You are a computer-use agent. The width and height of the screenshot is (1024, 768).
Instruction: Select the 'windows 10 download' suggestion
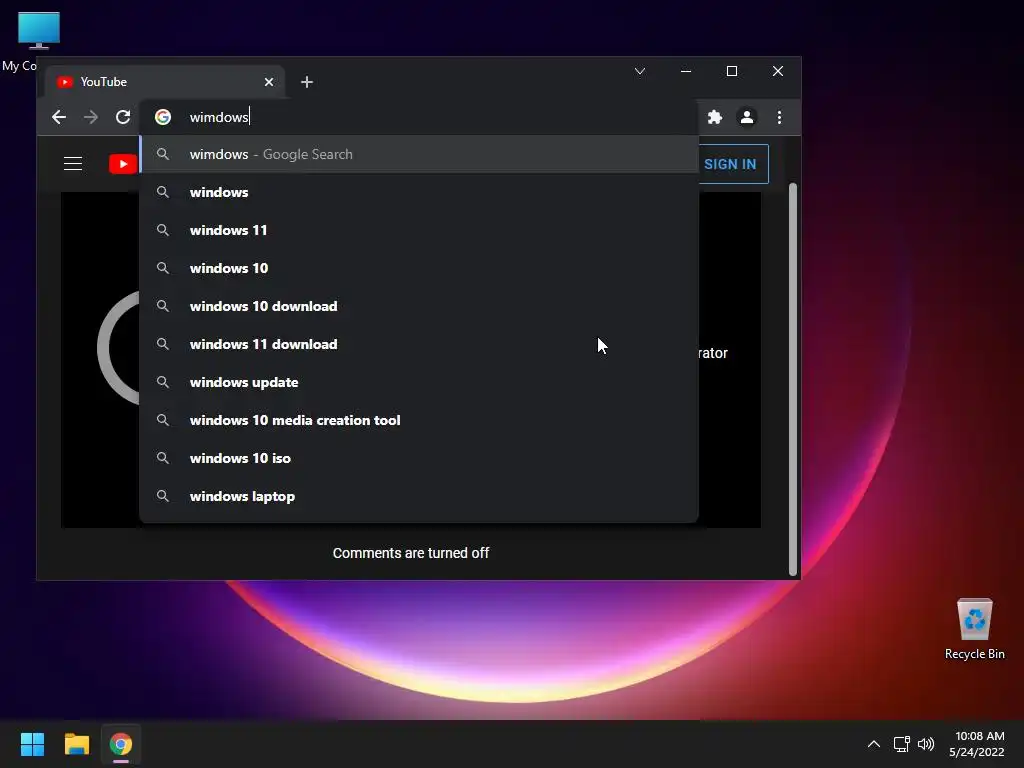(419, 306)
